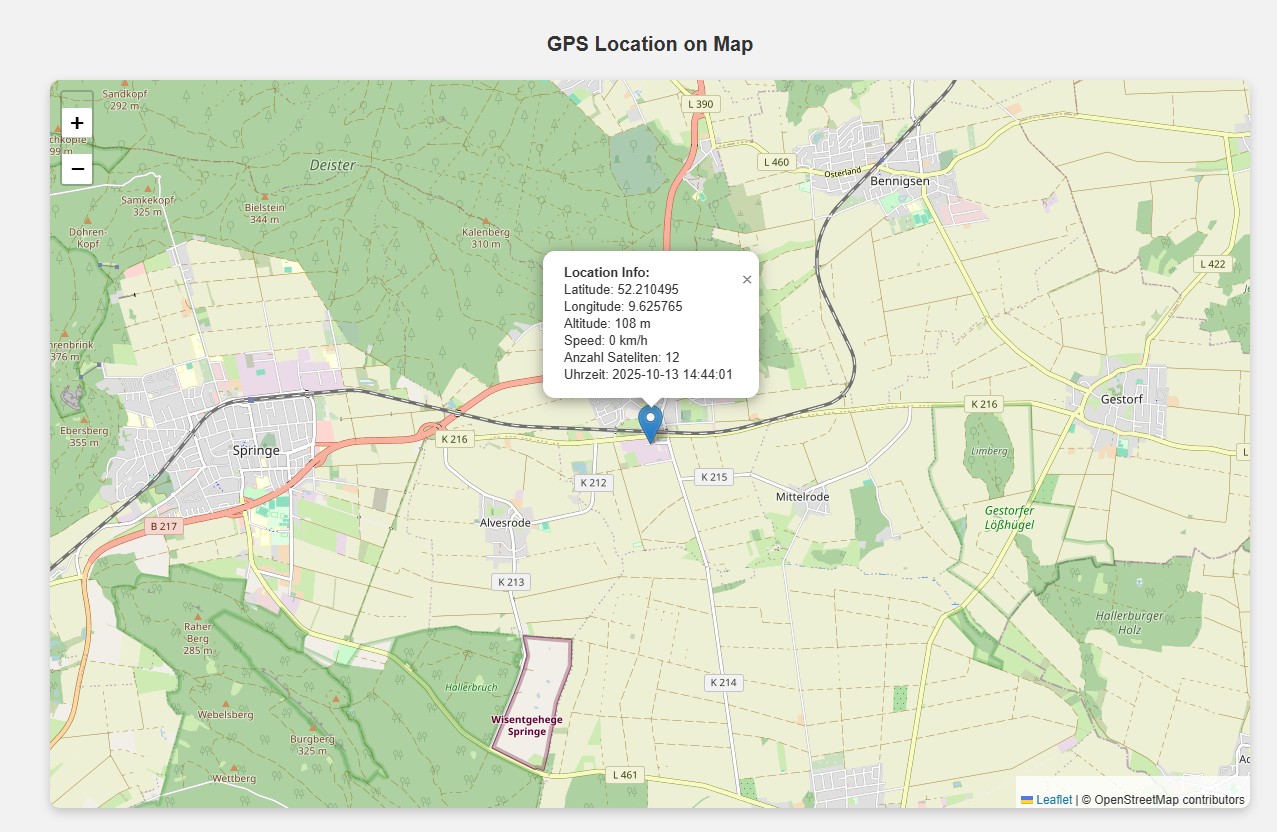Open the Leaflet attribution link
The width and height of the screenshot is (1277, 832).
coord(1053,800)
